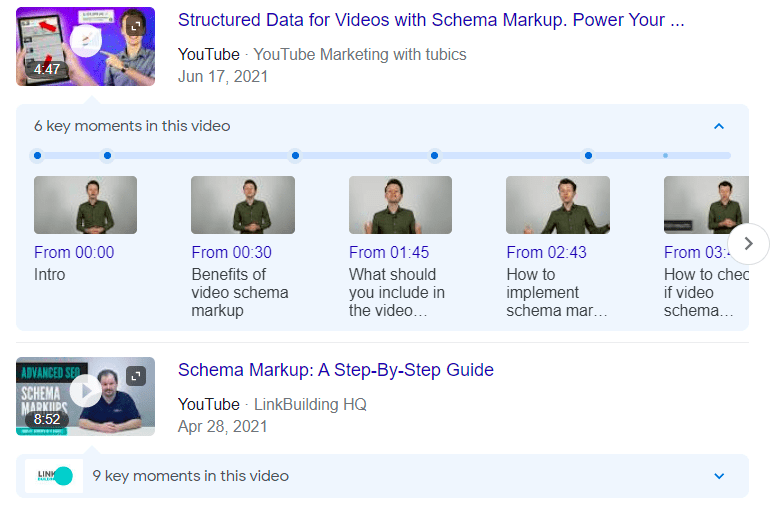Click the third timeline dot for 01:45

point(295,155)
